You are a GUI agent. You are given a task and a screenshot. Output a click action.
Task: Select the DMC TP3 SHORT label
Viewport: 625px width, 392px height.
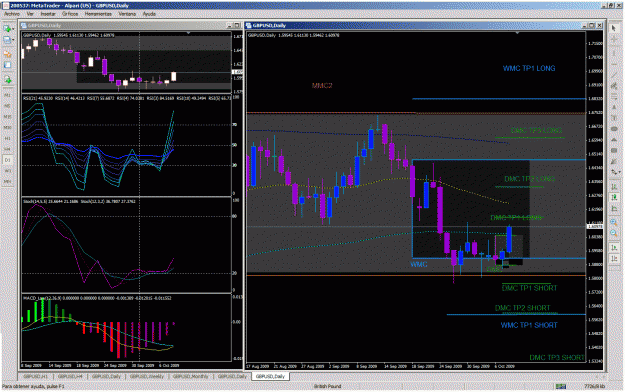click(x=557, y=358)
